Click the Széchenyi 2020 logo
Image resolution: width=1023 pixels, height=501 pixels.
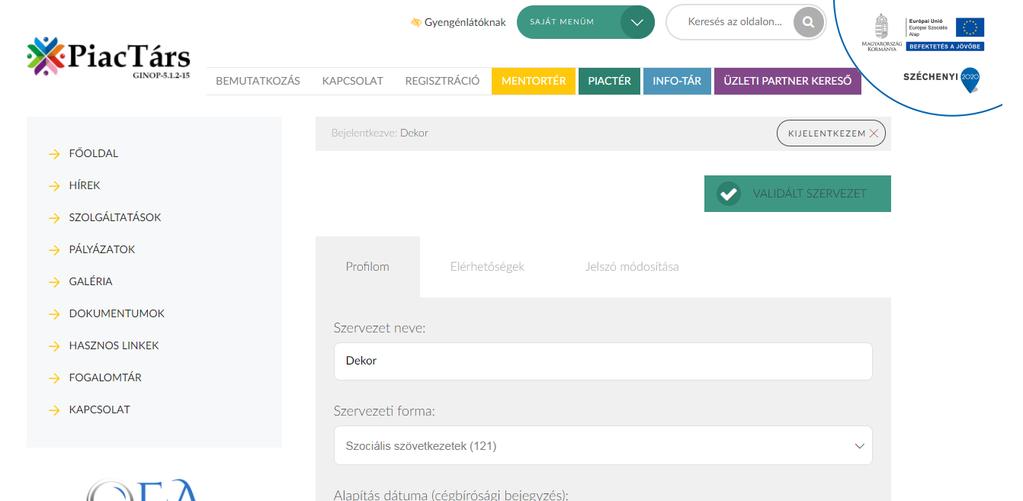pos(941,79)
